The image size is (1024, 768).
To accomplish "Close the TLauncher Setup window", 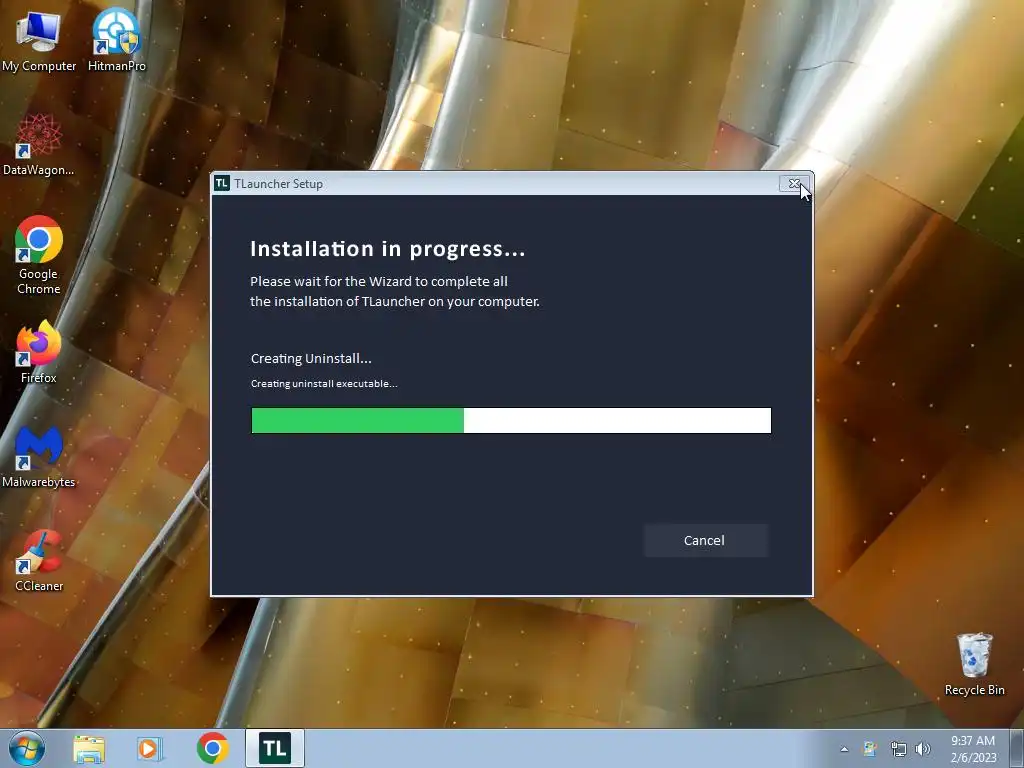I will (x=794, y=184).
